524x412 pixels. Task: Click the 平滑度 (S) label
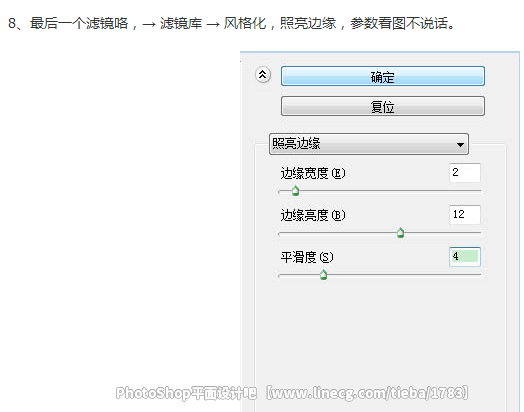coord(307,257)
